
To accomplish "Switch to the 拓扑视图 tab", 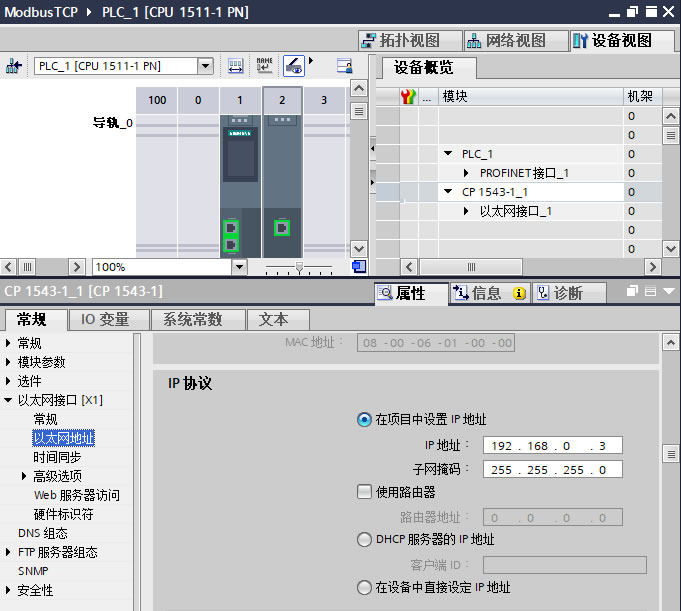I will [410, 40].
